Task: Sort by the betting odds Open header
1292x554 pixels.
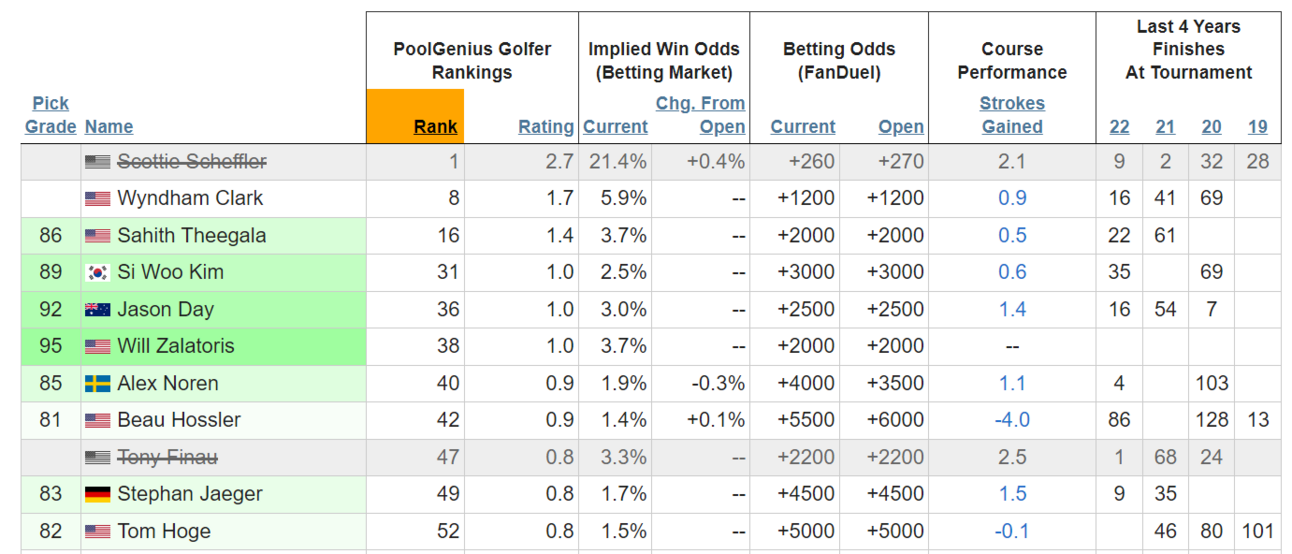Action: [x=901, y=127]
